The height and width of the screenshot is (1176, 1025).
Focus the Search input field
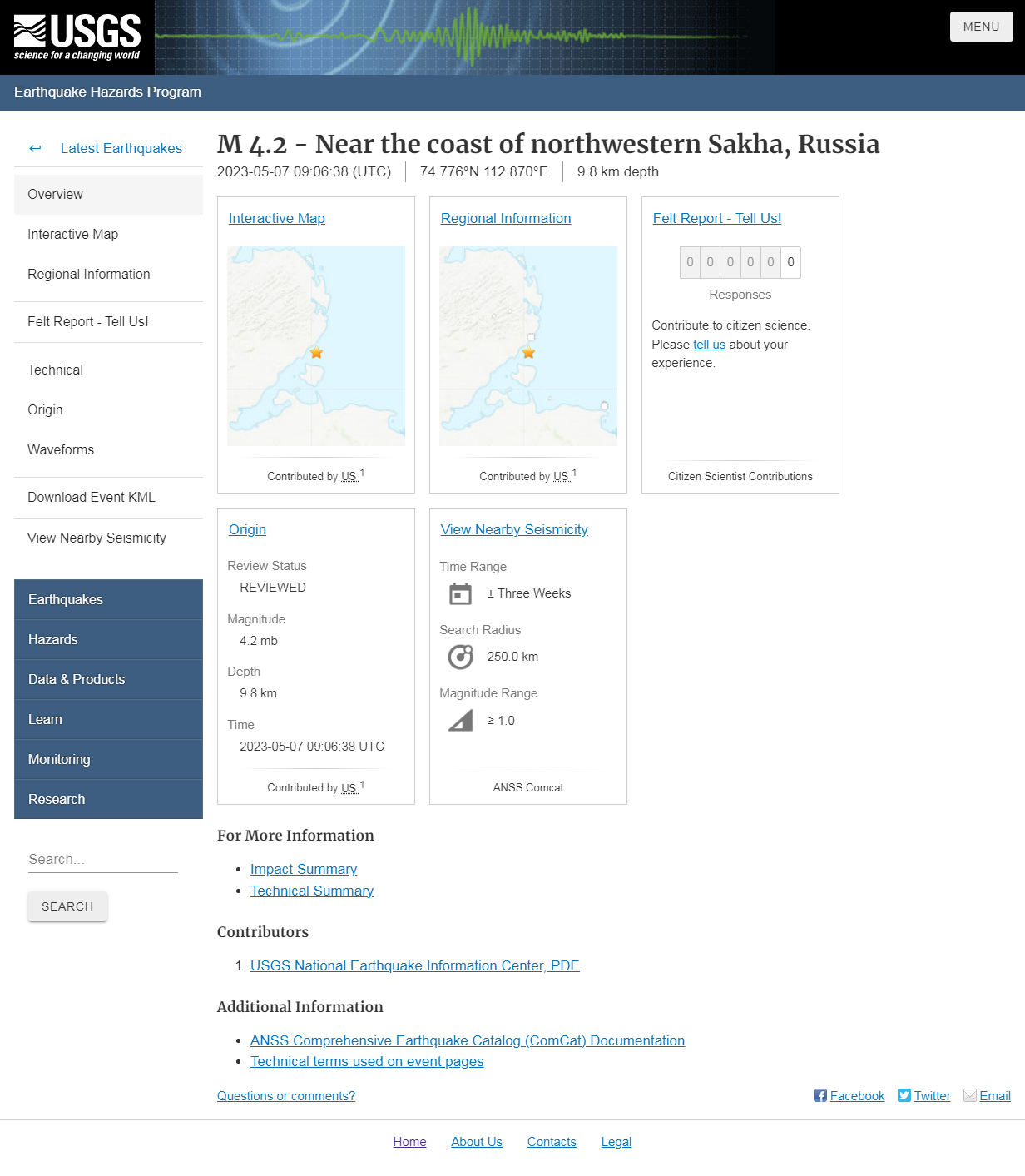pyautogui.click(x=103, y=859)
